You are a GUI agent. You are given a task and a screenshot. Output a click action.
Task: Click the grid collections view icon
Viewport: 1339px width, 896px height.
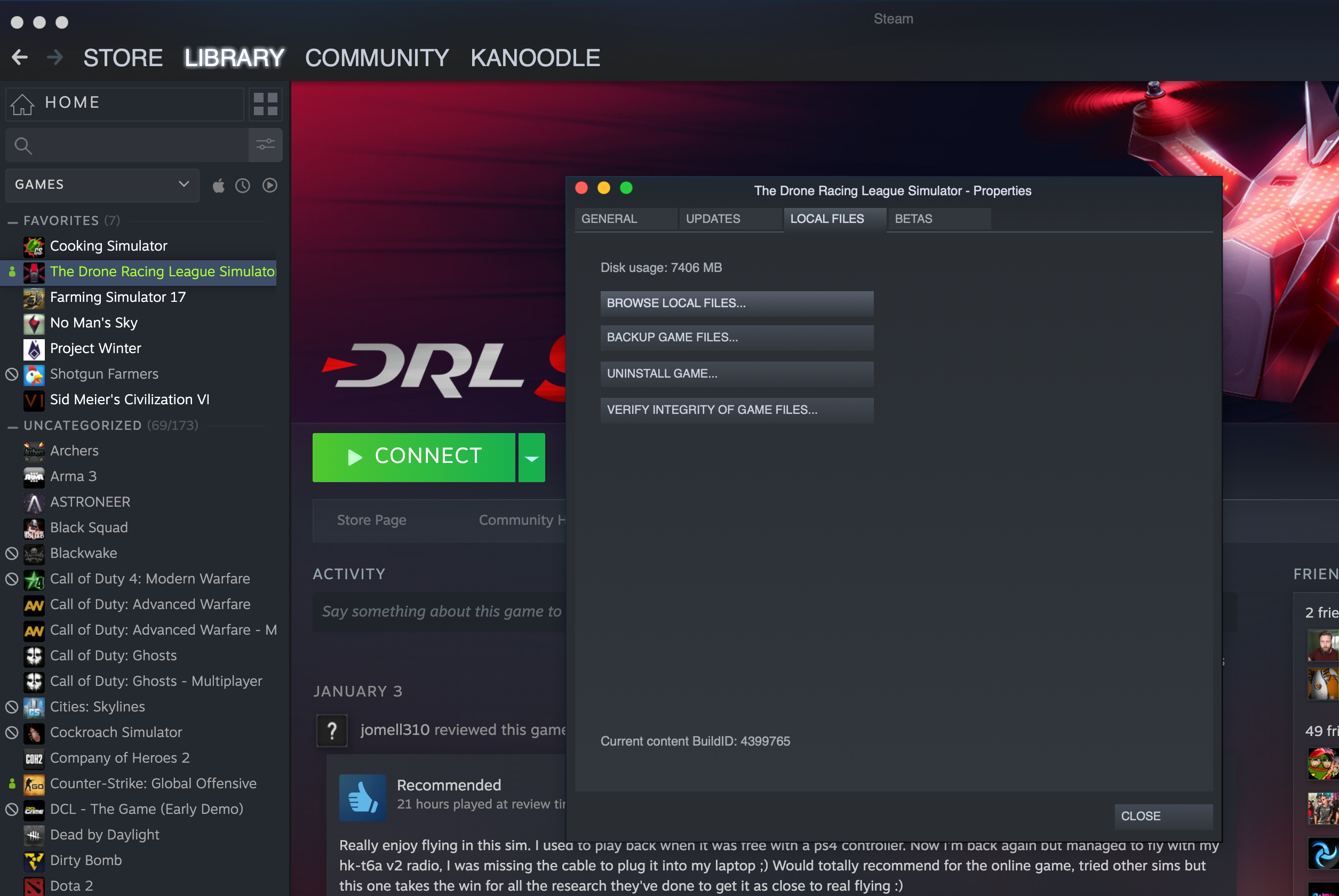265,104
